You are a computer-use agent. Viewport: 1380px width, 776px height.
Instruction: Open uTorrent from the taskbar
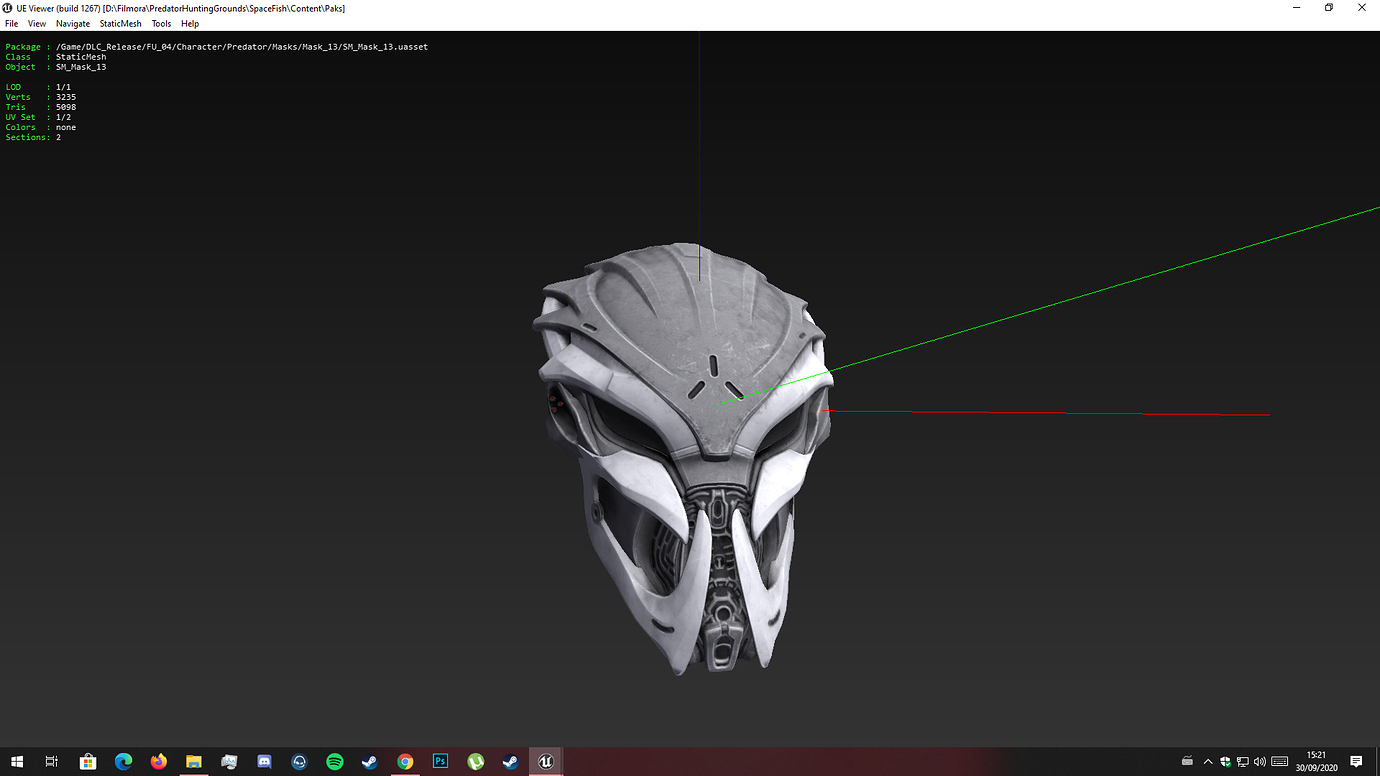(x=476, y=761)
